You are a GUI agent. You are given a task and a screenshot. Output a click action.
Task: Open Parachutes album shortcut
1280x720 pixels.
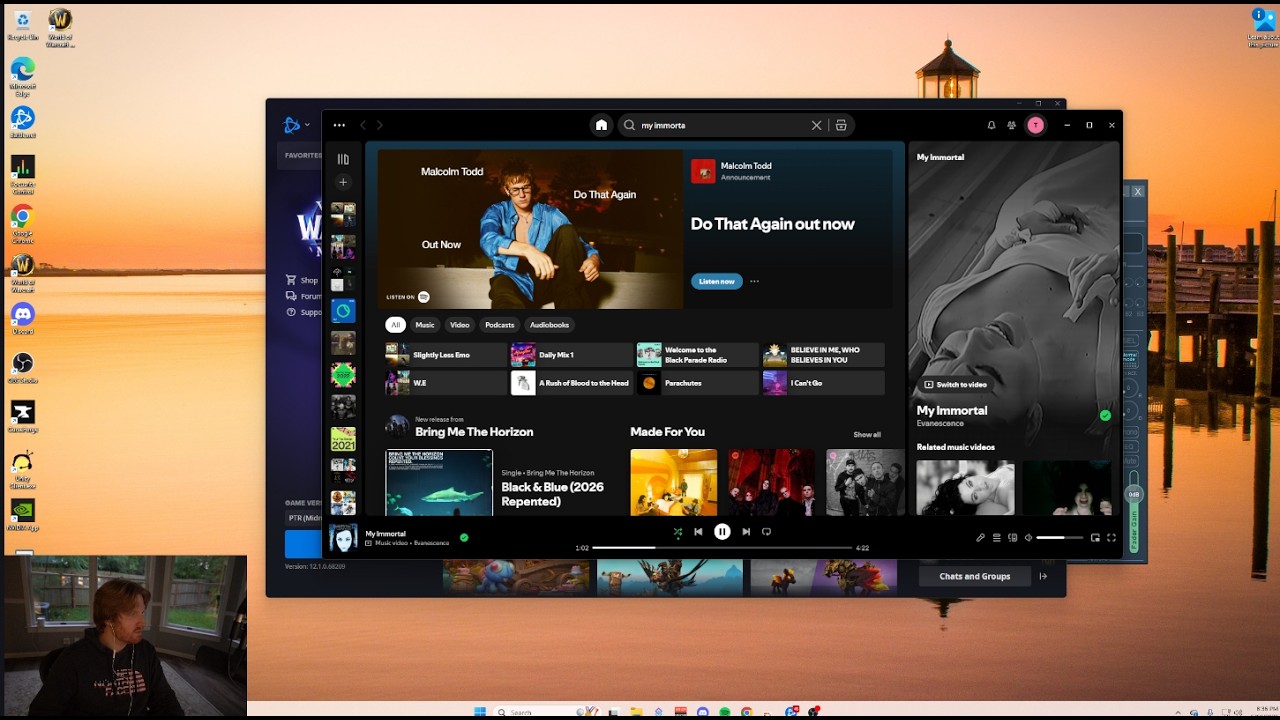click(698, 383)
